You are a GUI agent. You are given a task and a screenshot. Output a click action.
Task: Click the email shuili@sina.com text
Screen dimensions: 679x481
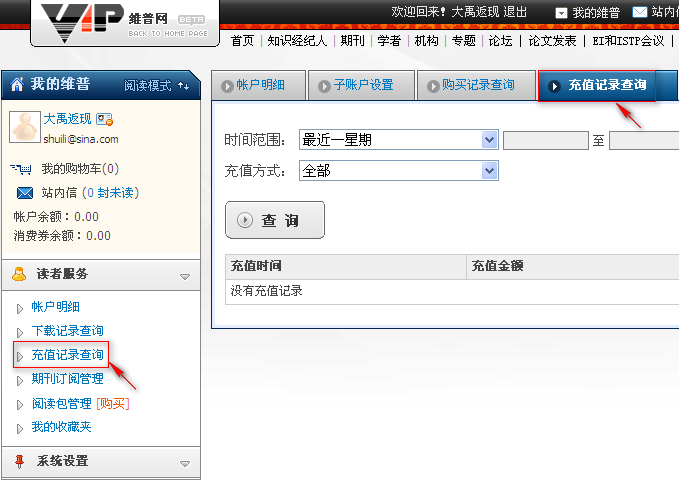coord(81,139)
